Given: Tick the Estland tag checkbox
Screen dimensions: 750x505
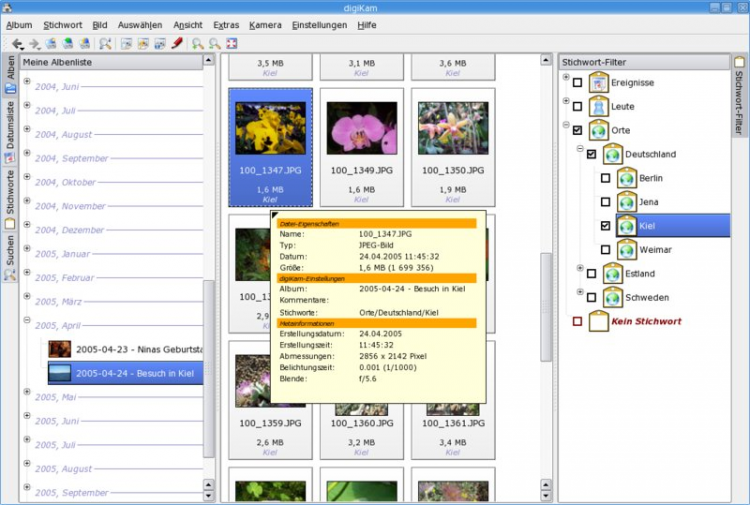Looking at the screenshot, I should pyautogui.click(x=591, y=274).
